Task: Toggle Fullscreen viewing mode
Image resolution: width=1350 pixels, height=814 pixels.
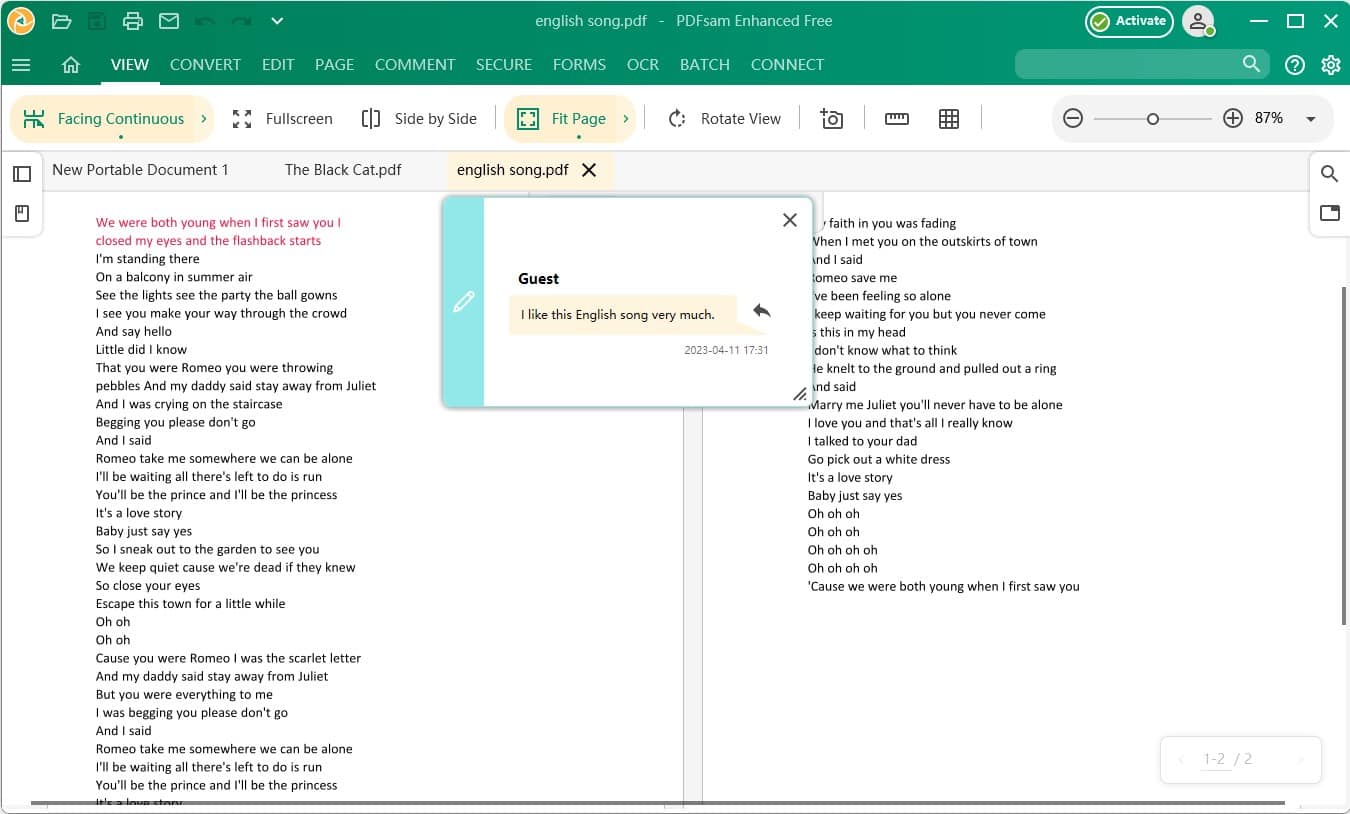Action: (x=283, y=118)
